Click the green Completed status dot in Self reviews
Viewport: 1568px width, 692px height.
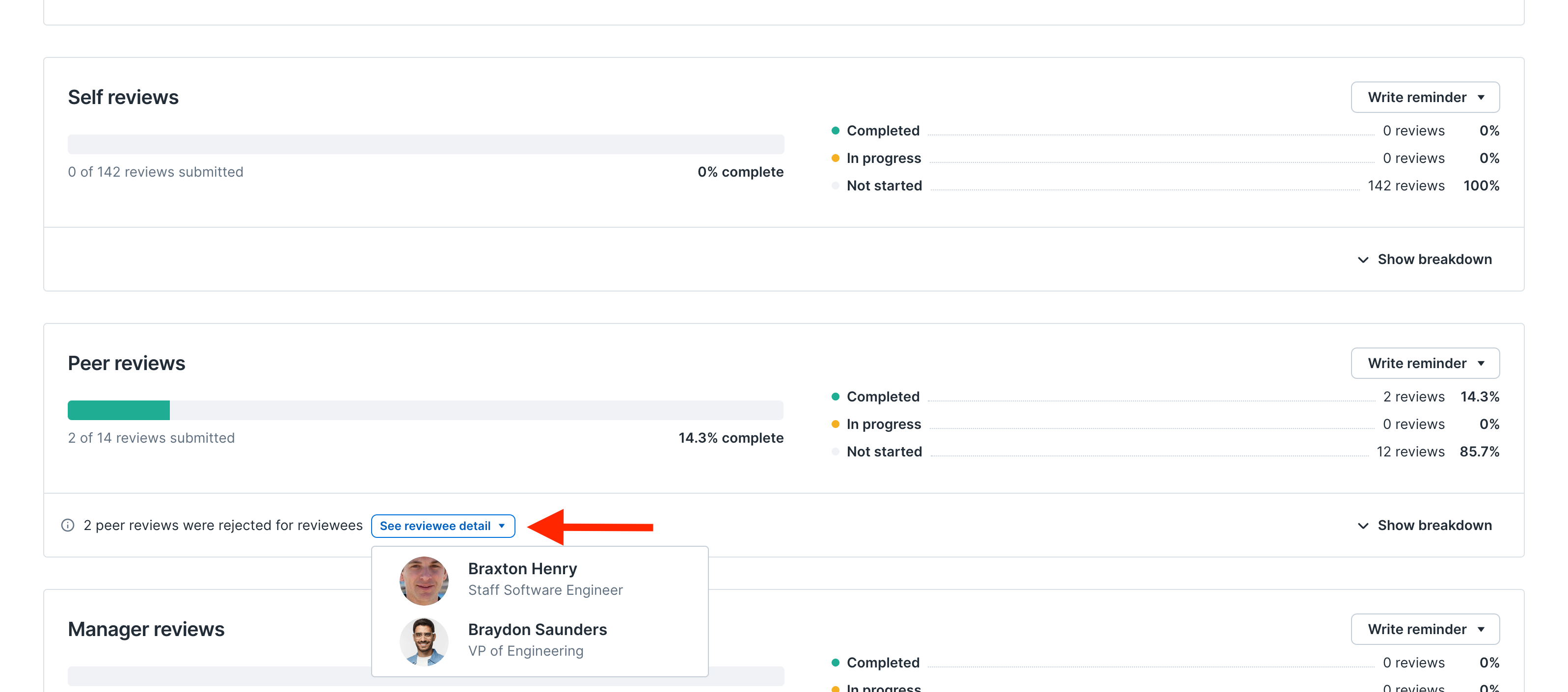click(x=835, y=129)
